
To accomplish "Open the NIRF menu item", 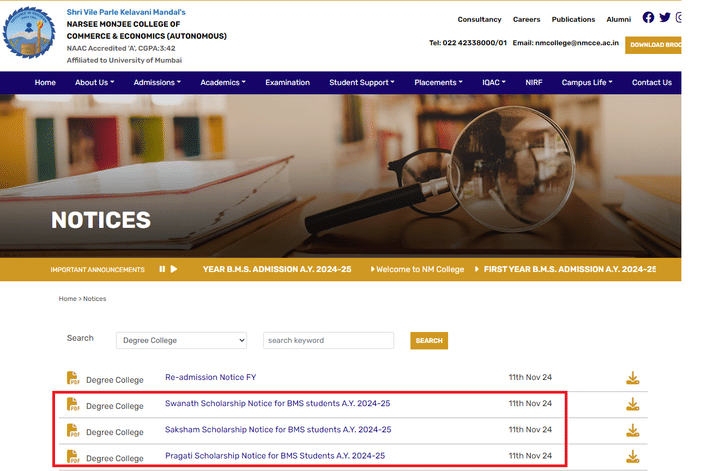I will 534,83.
